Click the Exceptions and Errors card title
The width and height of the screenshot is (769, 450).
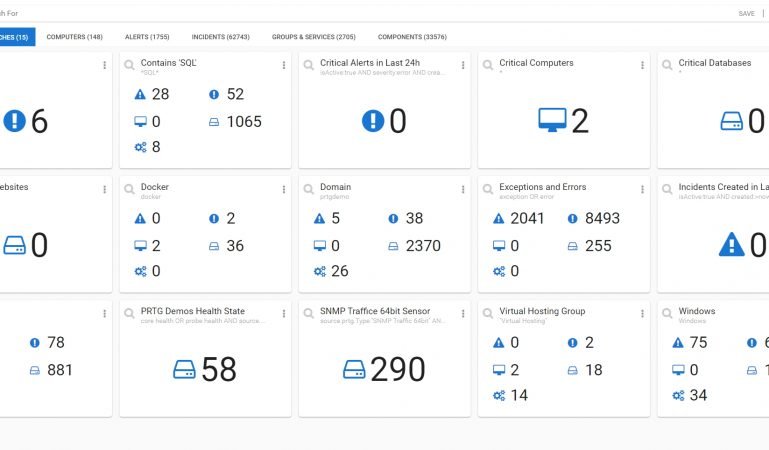click(542, 187)
